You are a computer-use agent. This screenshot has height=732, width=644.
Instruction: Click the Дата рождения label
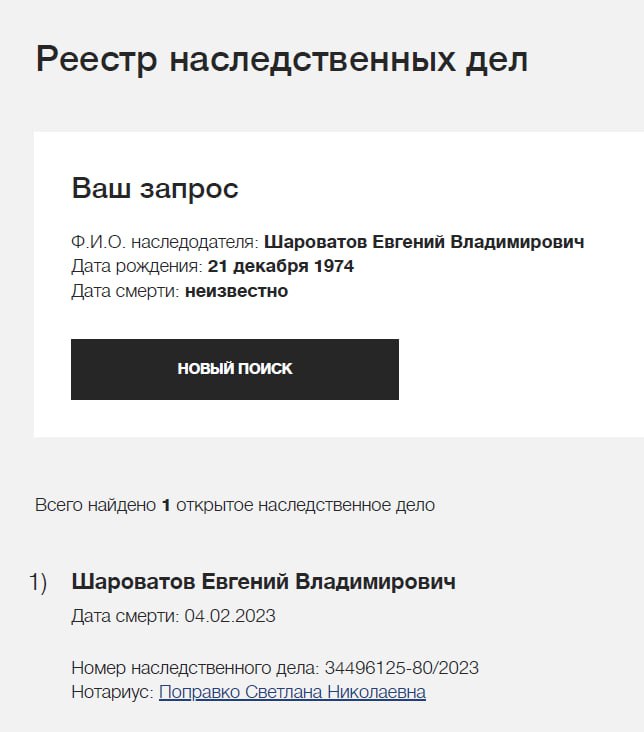tap(137, 267)
